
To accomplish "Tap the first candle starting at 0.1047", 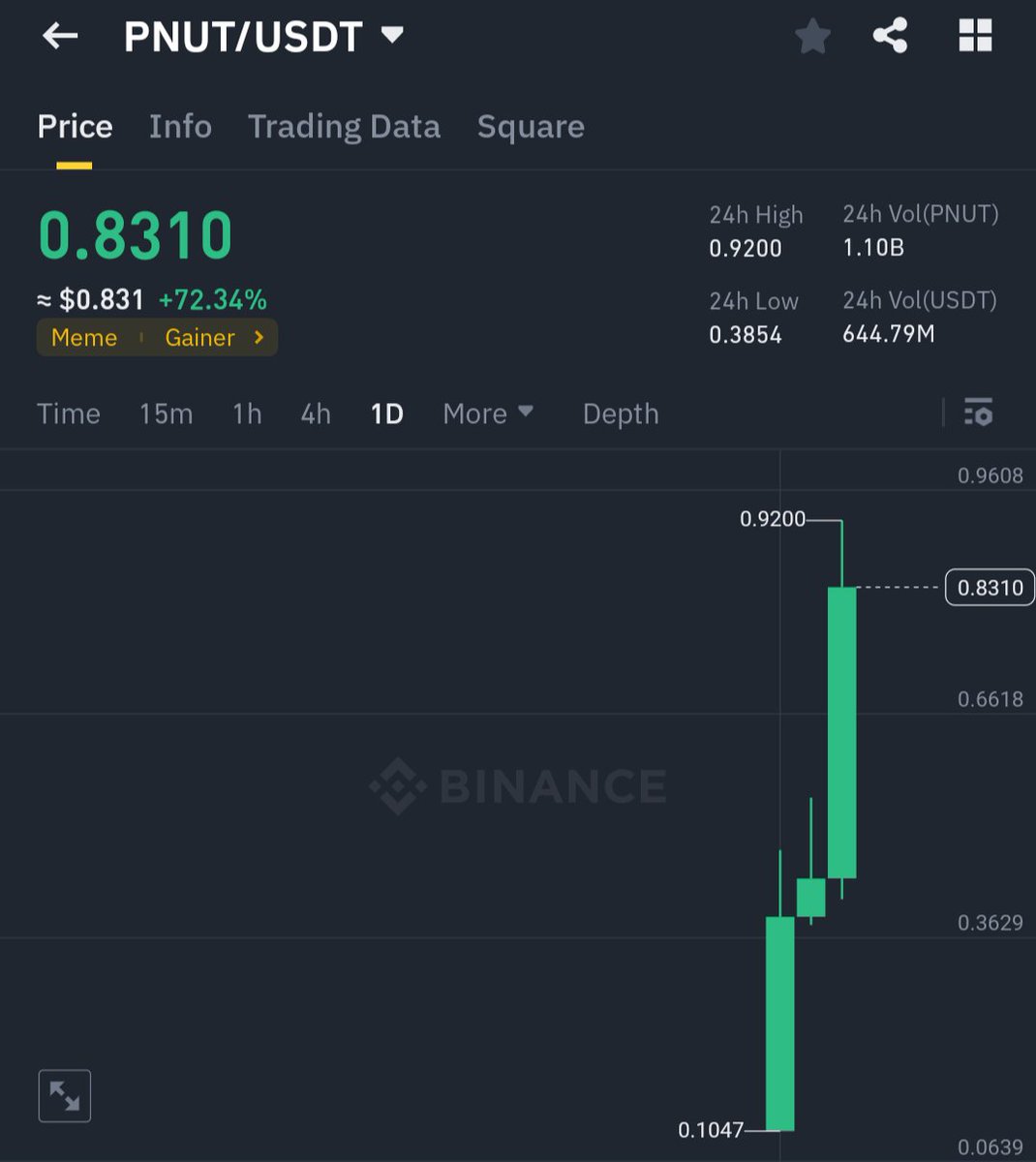I will [x=780, y=1023].
